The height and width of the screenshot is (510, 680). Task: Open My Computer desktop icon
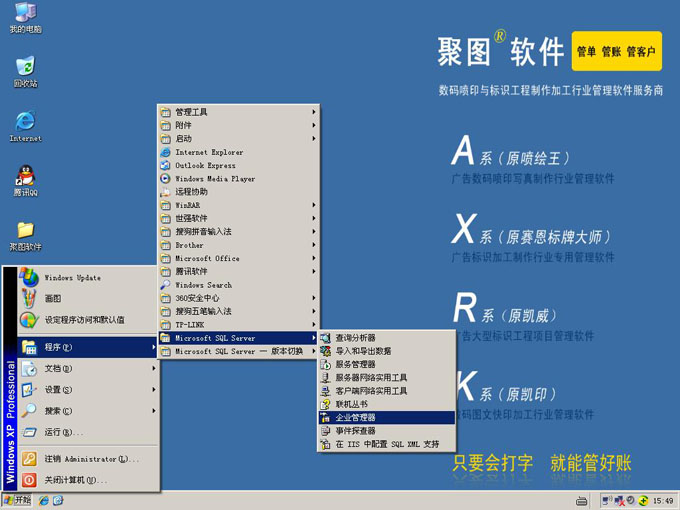click(26, 17)
